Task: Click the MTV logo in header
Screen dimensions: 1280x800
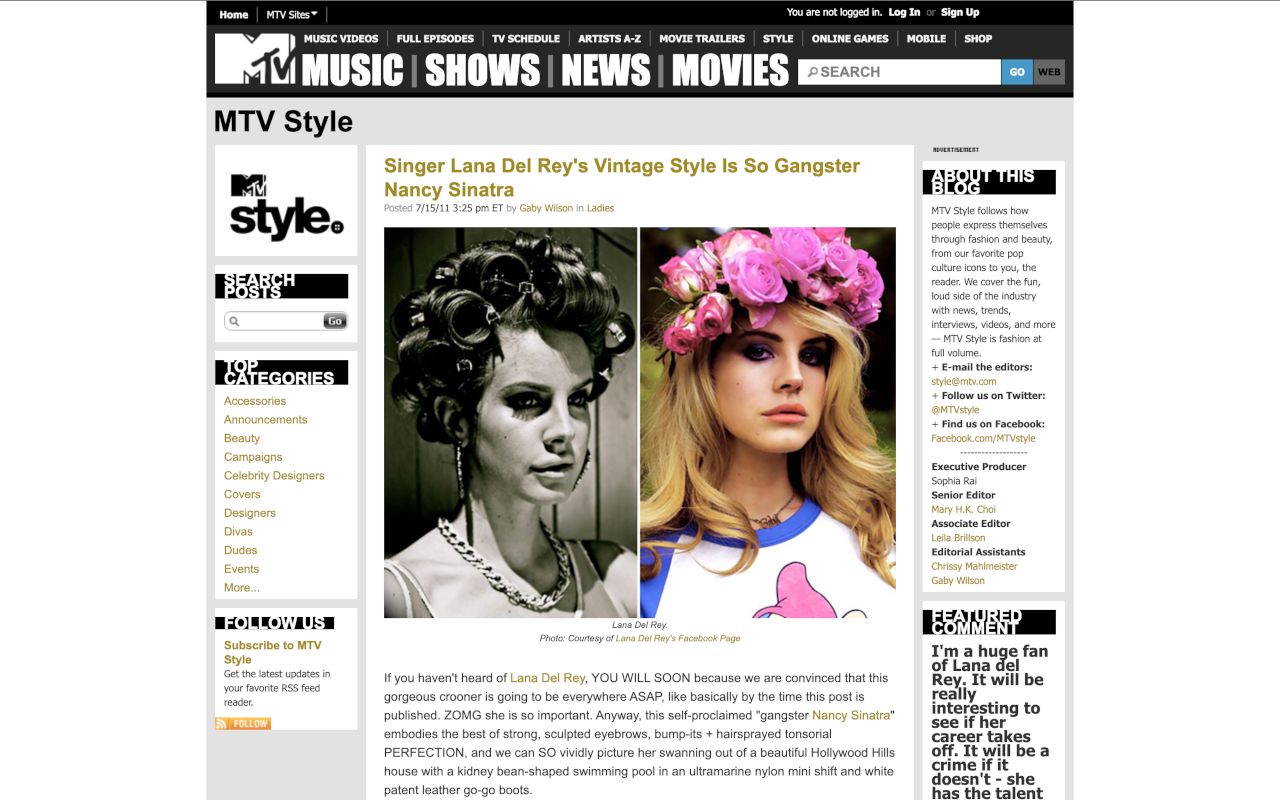Action: pos(255,59)
